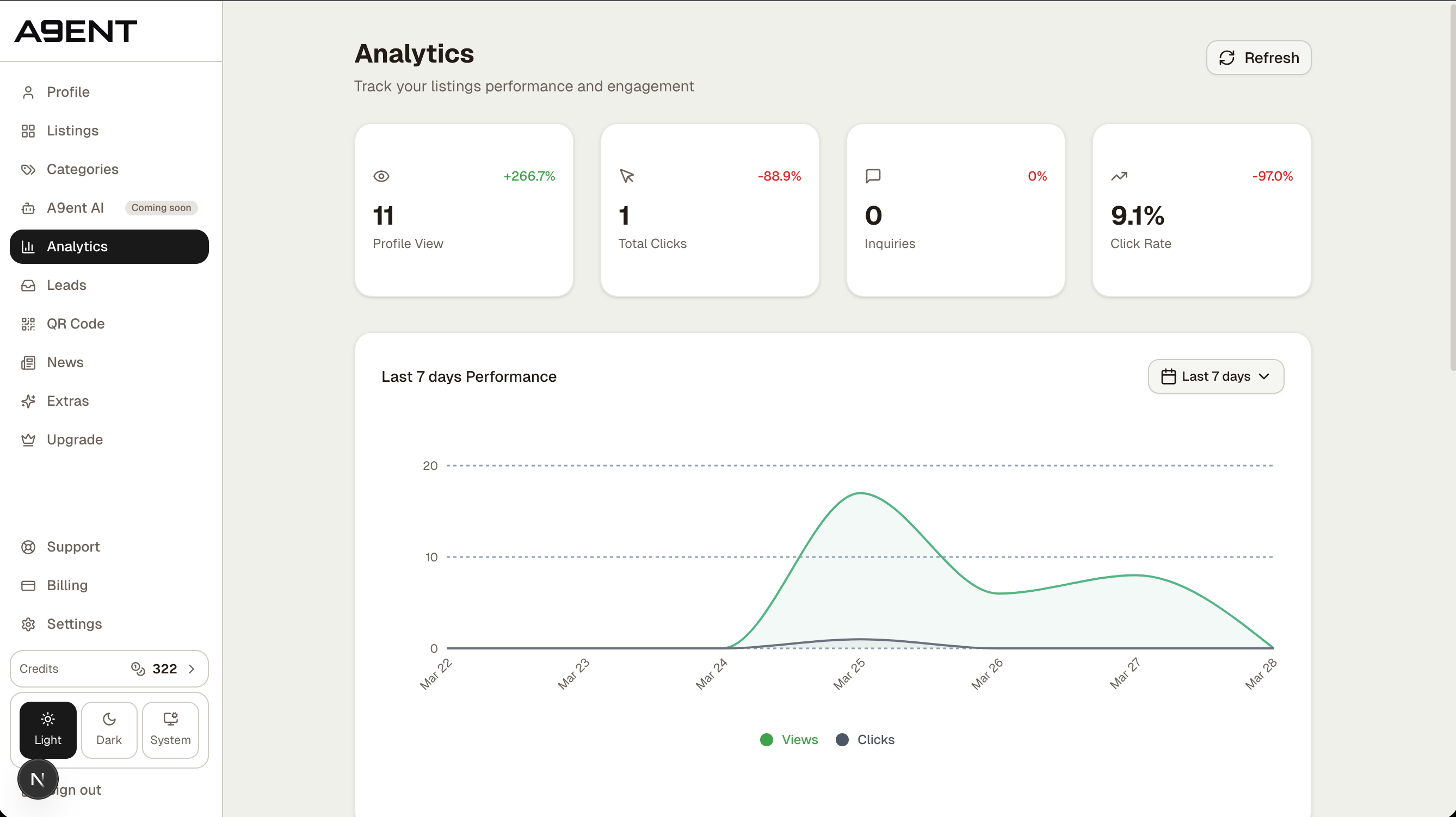Switch to Light theme
Screen dimensions: 1456x817
(47, 729)
